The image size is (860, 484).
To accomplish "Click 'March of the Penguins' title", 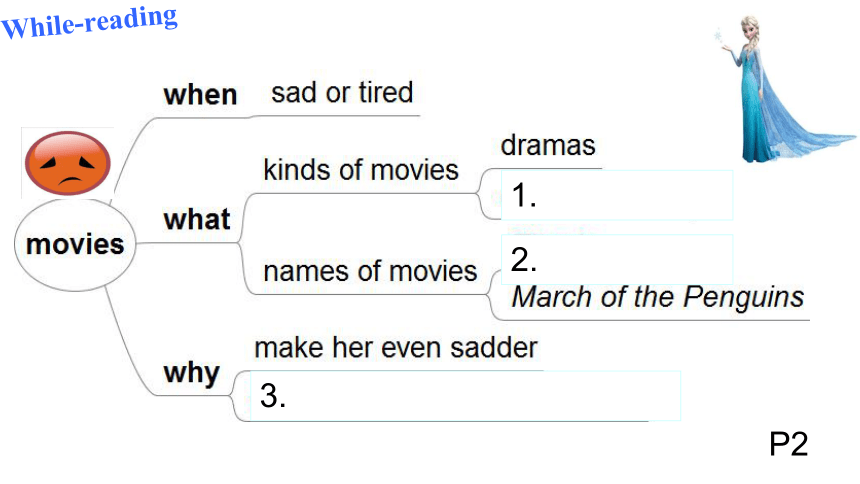I will click(657, 297).
